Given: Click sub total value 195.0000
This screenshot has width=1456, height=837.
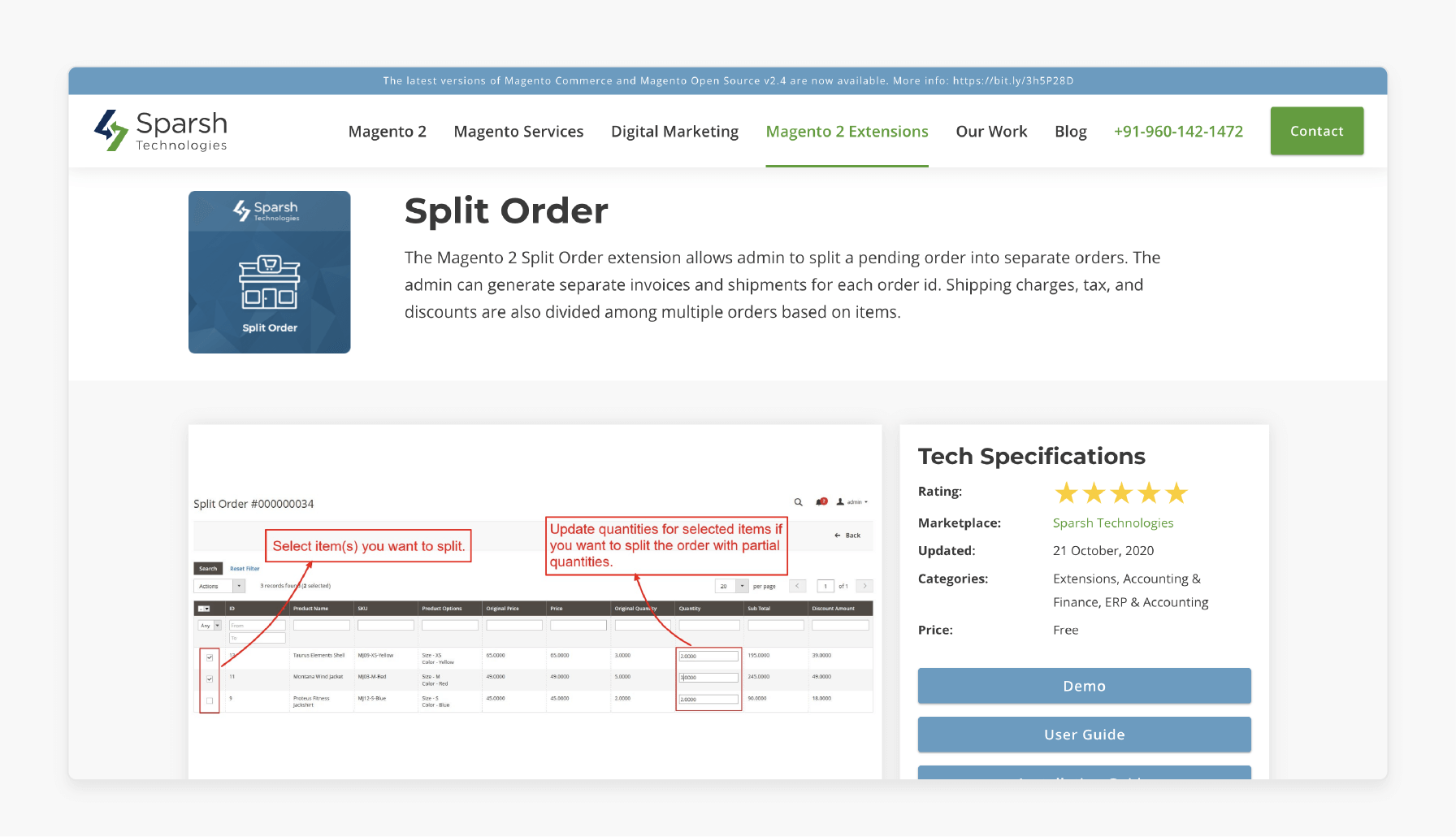Looking at the screenshot, I should pos(759,655).
